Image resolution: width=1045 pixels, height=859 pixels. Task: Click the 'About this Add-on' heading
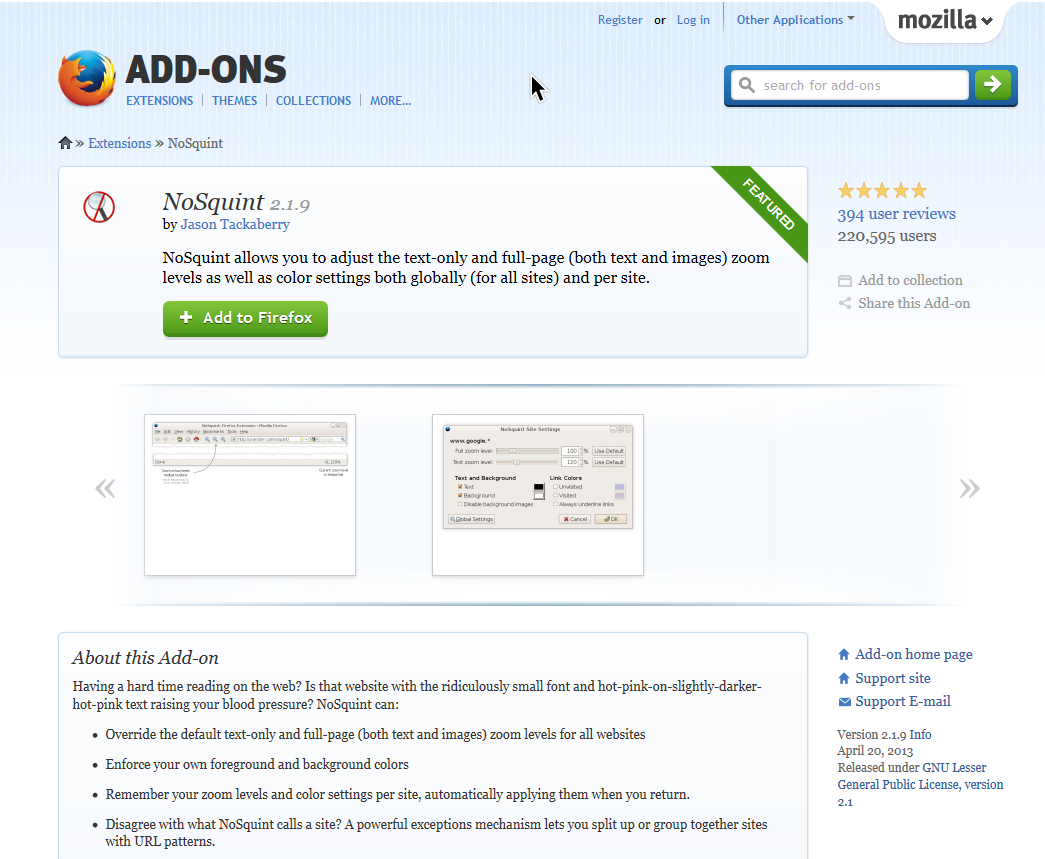[x=145, y=658]
